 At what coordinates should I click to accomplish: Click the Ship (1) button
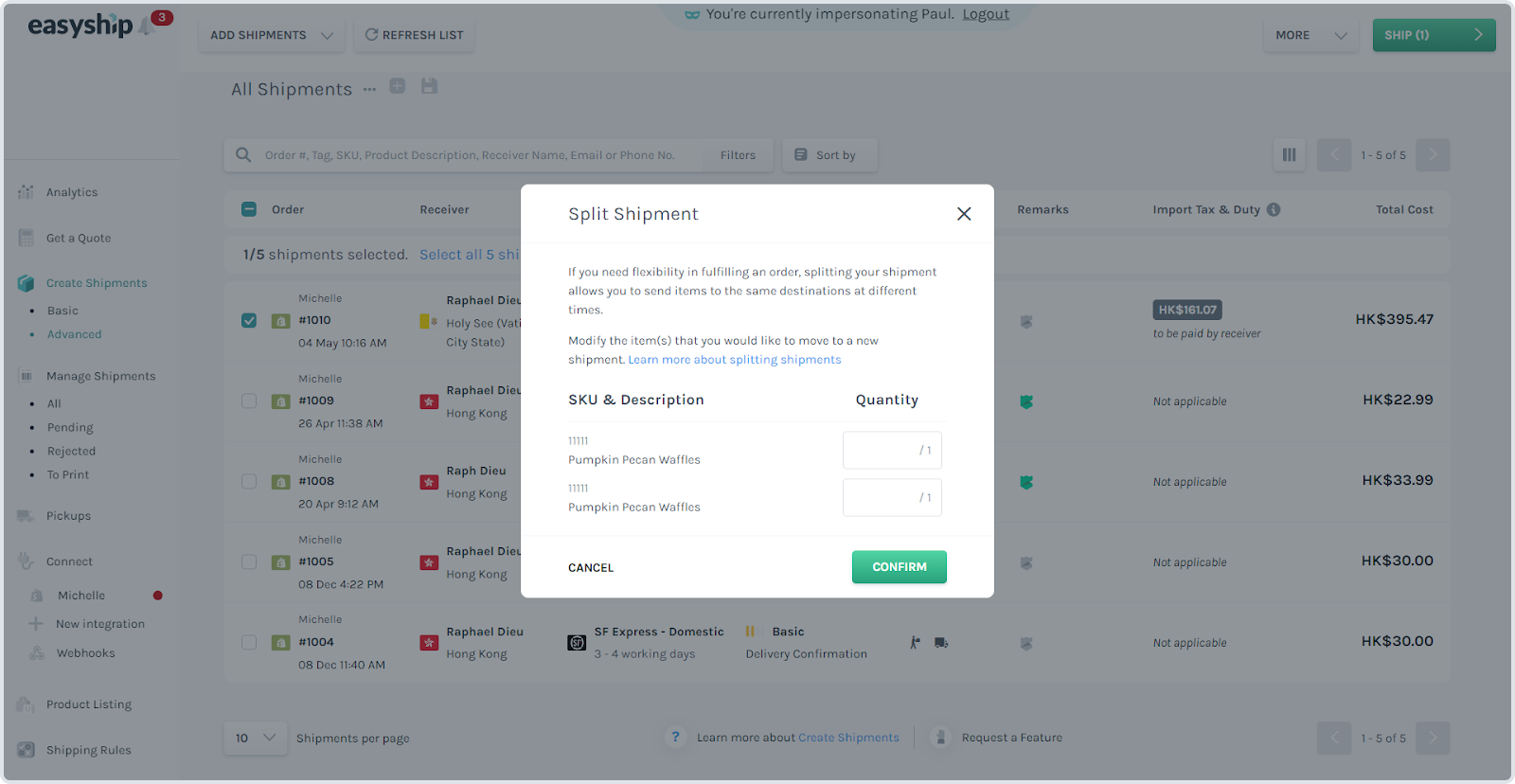1434,35
